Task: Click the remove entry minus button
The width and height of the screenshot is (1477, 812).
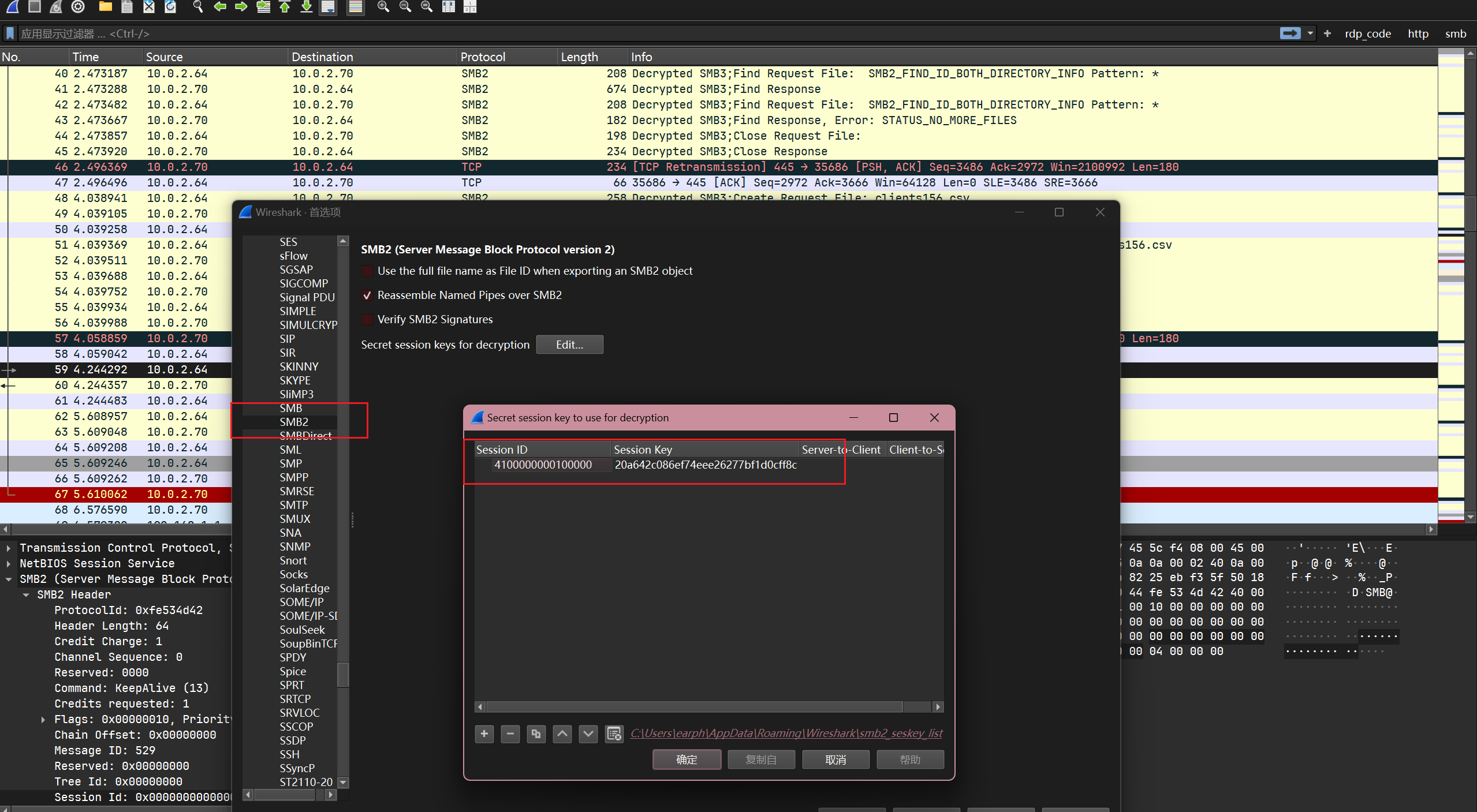Action: point(510,734)
